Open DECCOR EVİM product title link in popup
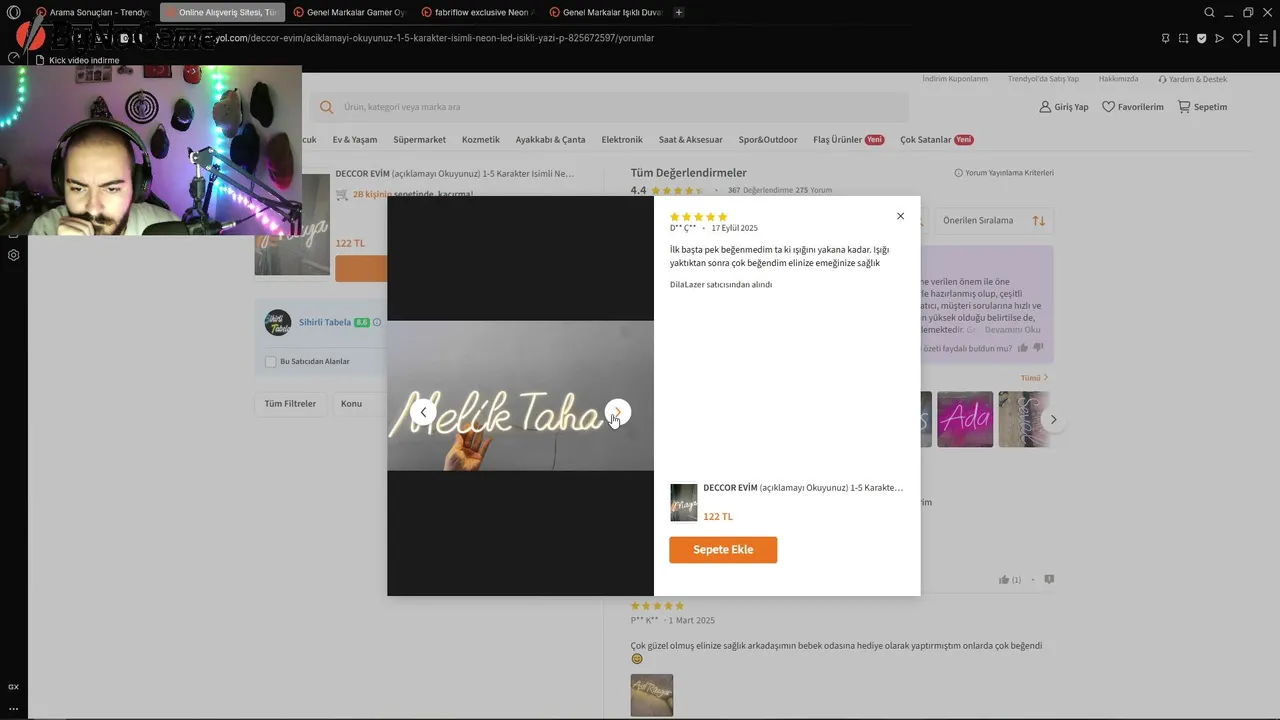Image resolution: width=1280 pixels, height=720 pixels. tap(803, 488)
